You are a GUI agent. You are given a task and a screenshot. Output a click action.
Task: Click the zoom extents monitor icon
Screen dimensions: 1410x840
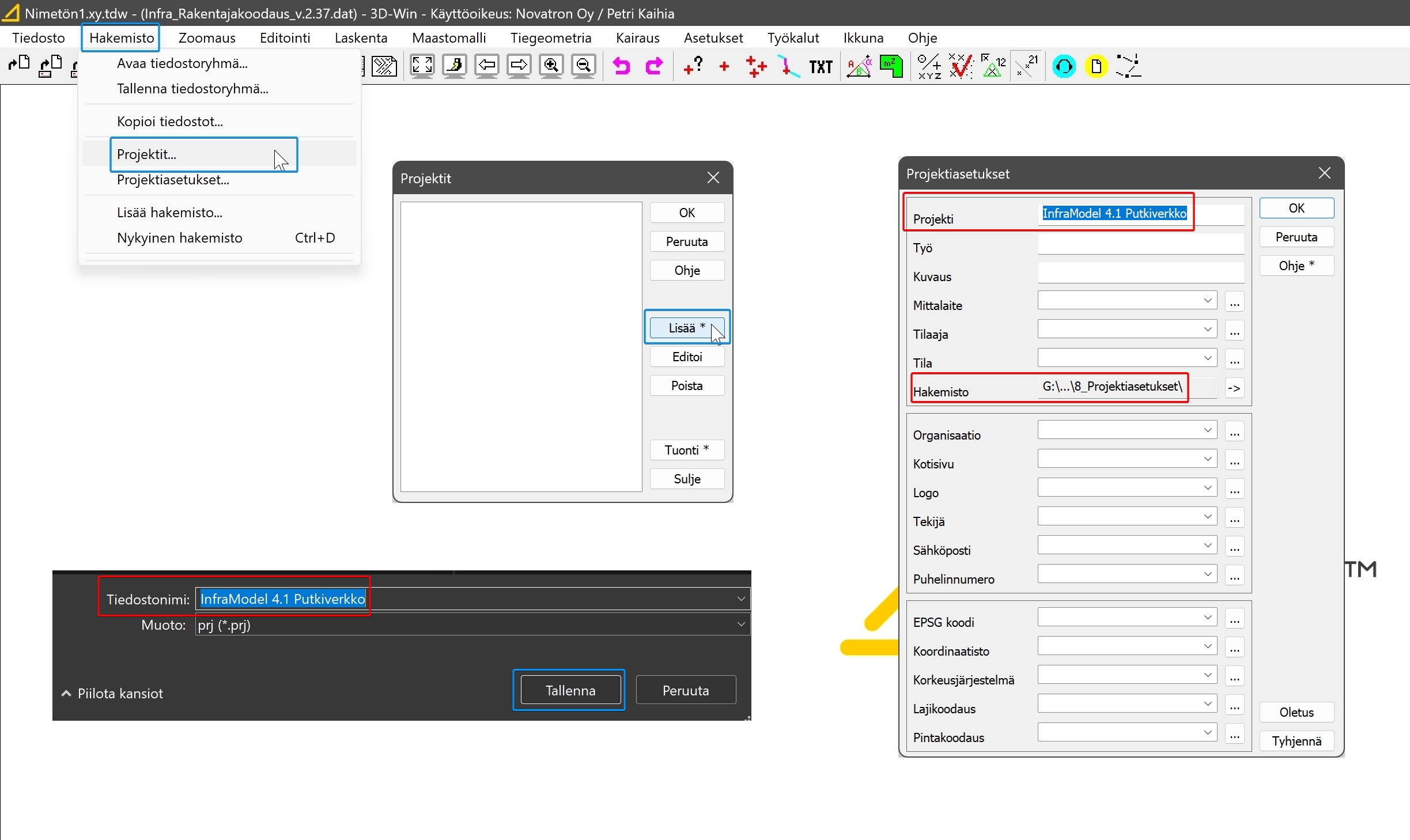422,66
